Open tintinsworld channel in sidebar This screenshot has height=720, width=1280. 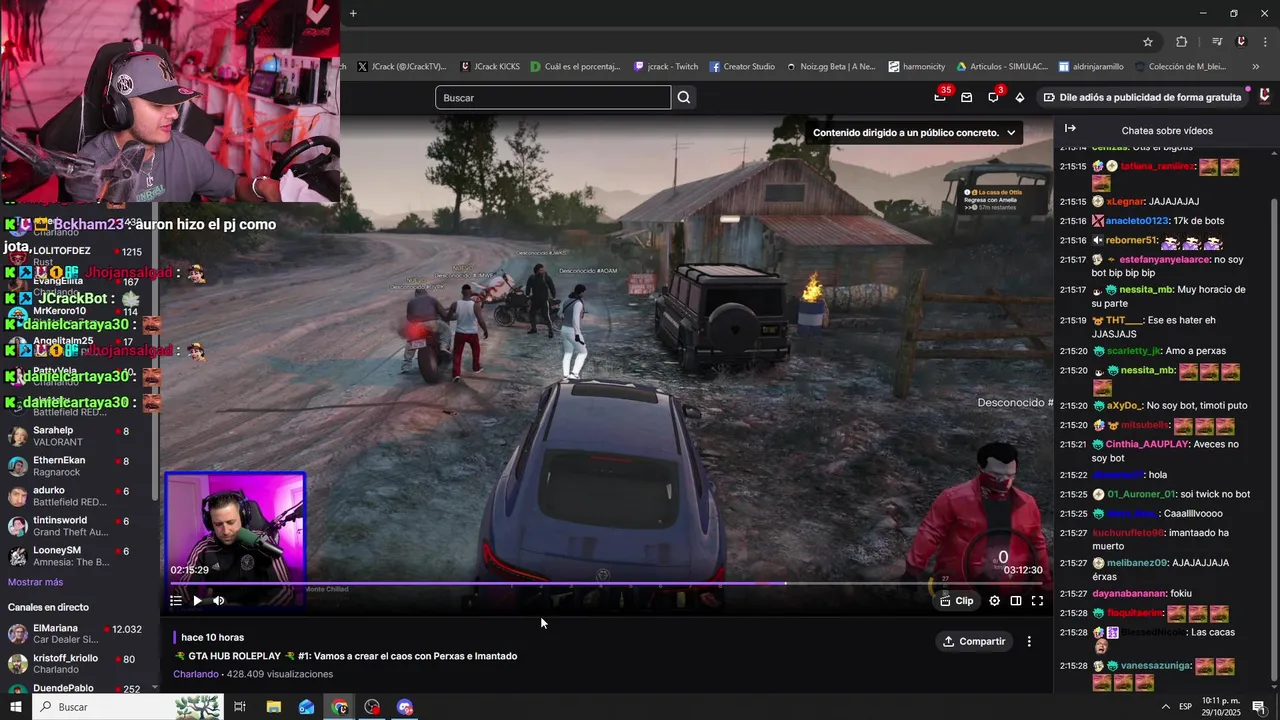78,526
